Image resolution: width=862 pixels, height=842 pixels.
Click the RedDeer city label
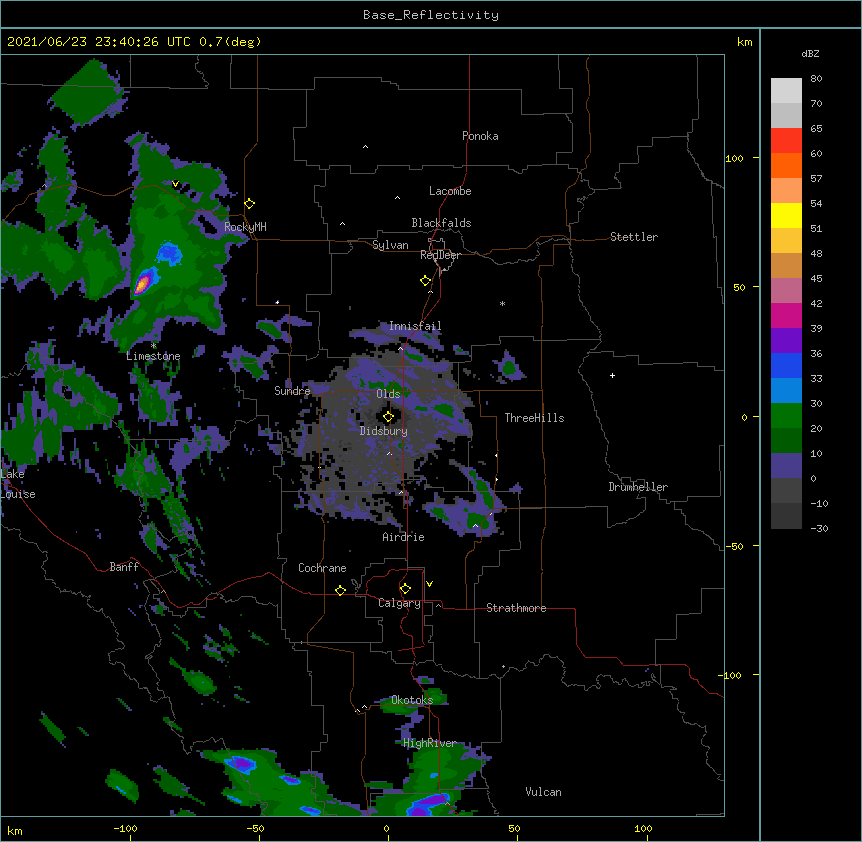point(440,255)
